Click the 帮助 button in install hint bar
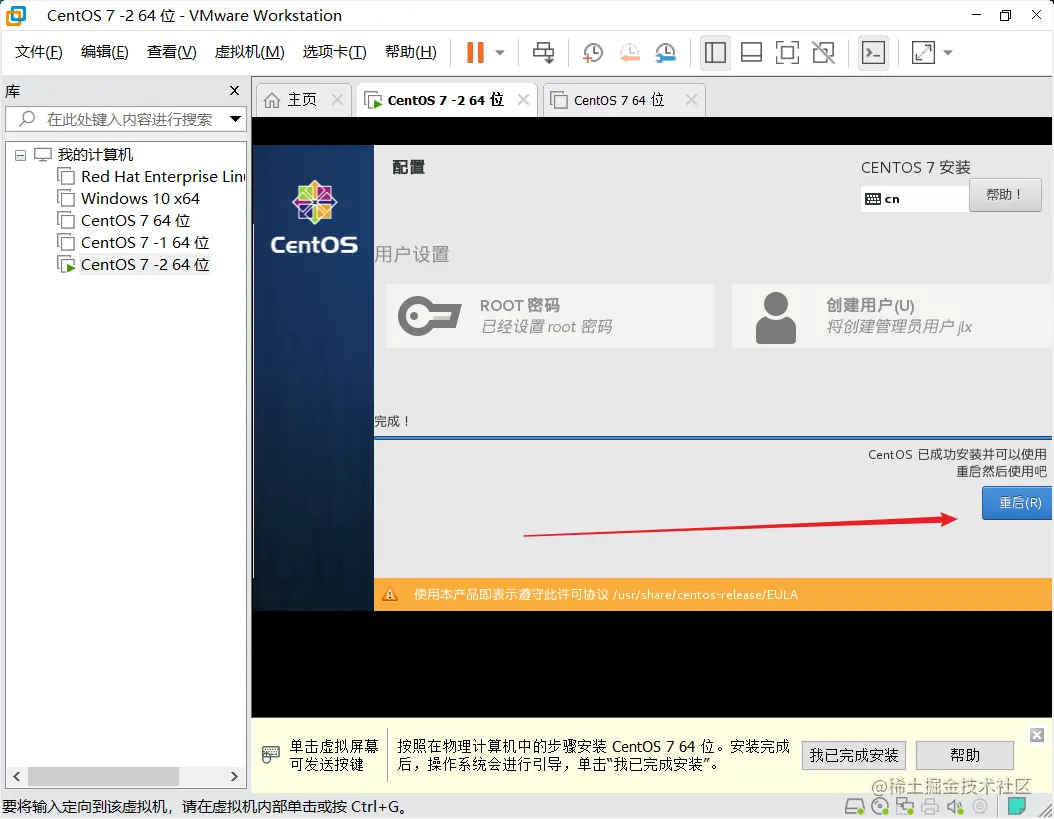1054x819 pixels. 965,756
